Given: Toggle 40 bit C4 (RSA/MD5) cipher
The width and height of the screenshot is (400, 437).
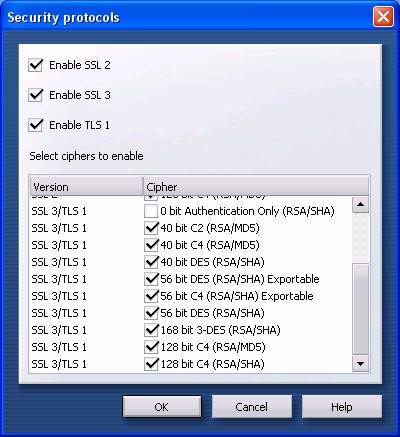Looking at the screenshot, I should (x=151, y=245).
